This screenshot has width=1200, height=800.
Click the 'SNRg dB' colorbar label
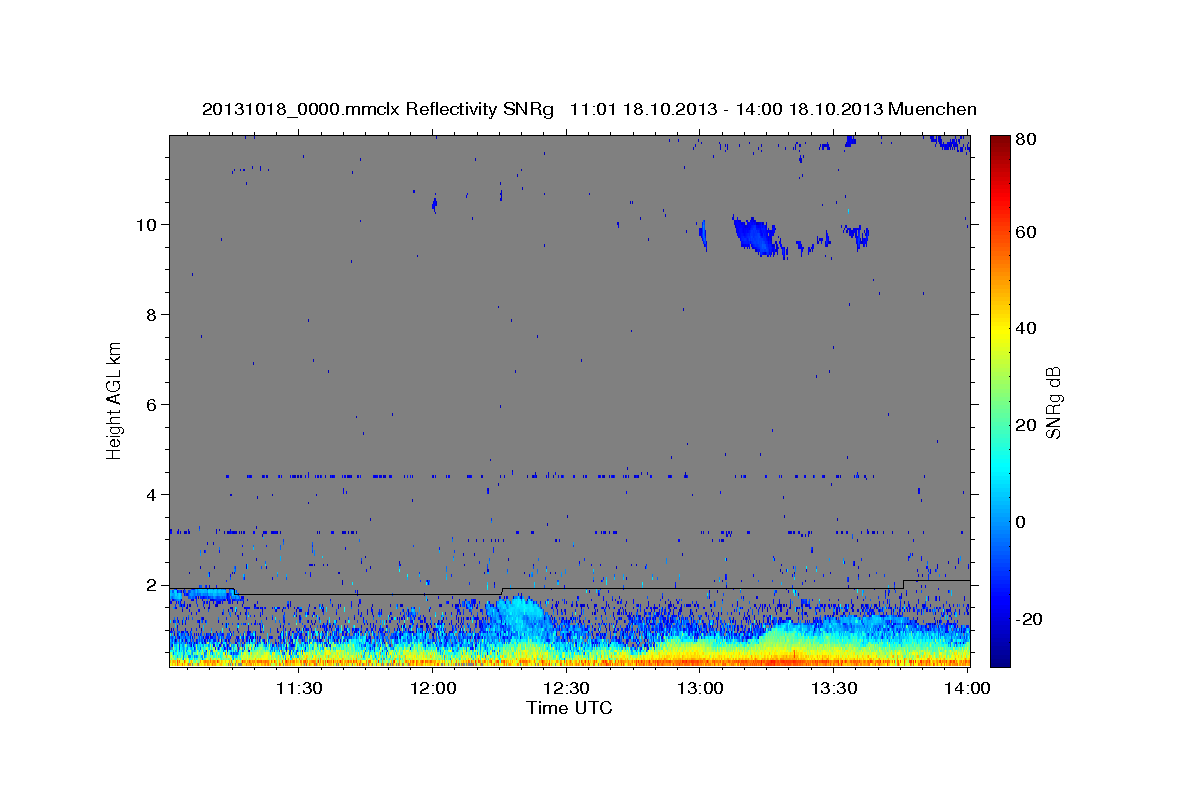tap(1052, 402)
